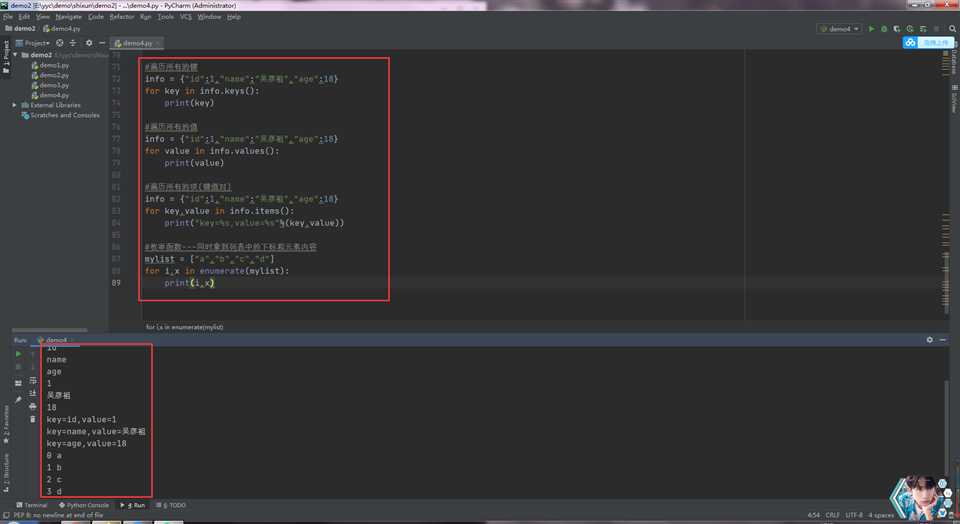Image resolution: width=960 pixels, height=524 pixels.
Task: Open Search Everywhere magnifier icon
Action: pyautogui.click(x=952, y=29)
